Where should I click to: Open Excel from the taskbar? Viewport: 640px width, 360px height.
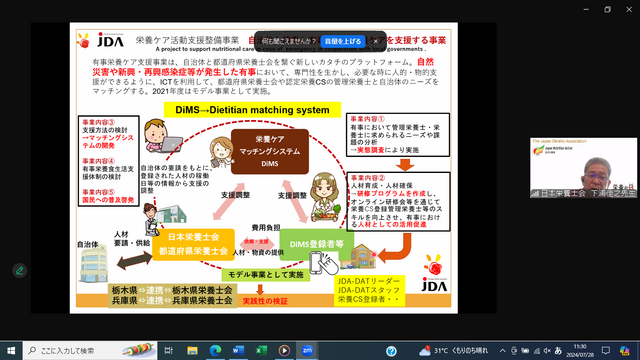(261, 350)
